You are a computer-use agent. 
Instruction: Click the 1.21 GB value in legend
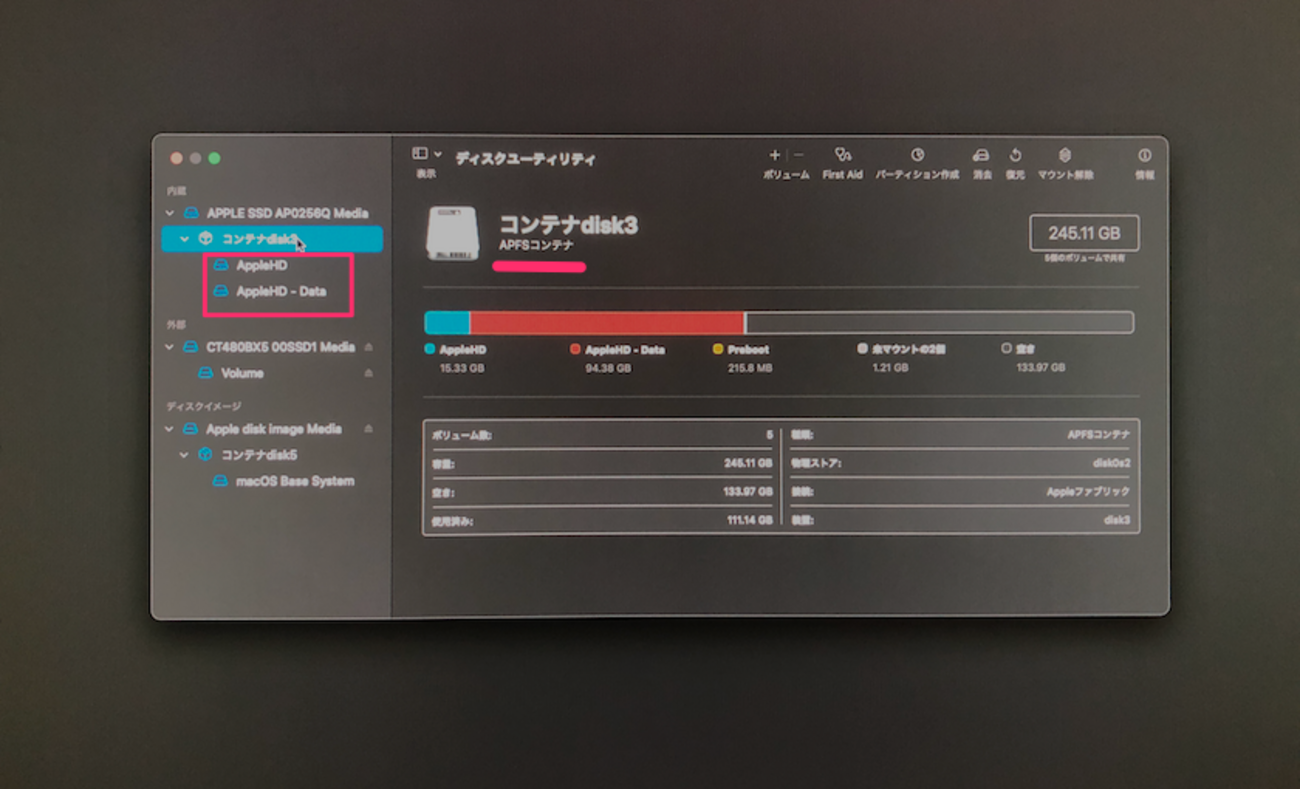pyautogui.click(x=890, y=368)
